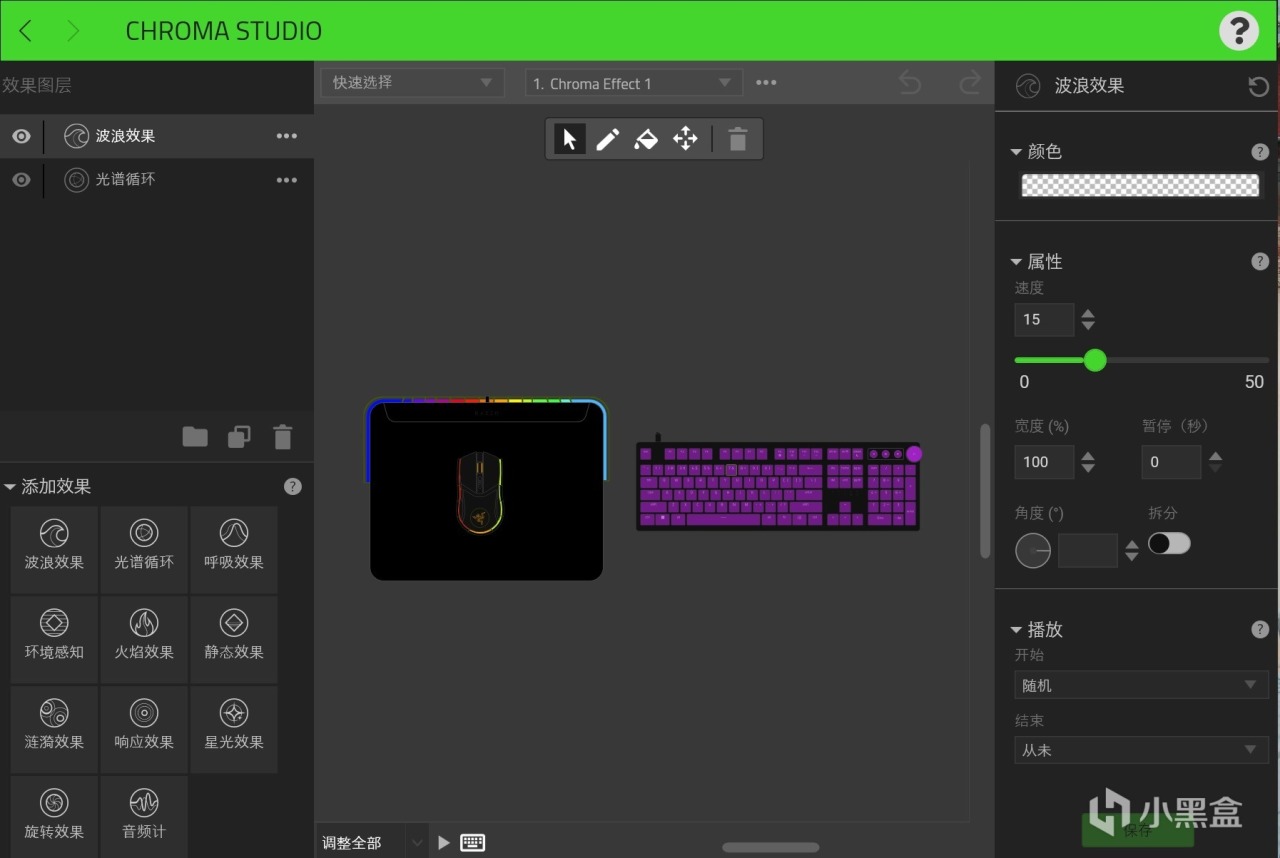
Task: Collapse the 播放 section
Action: 1016,630
